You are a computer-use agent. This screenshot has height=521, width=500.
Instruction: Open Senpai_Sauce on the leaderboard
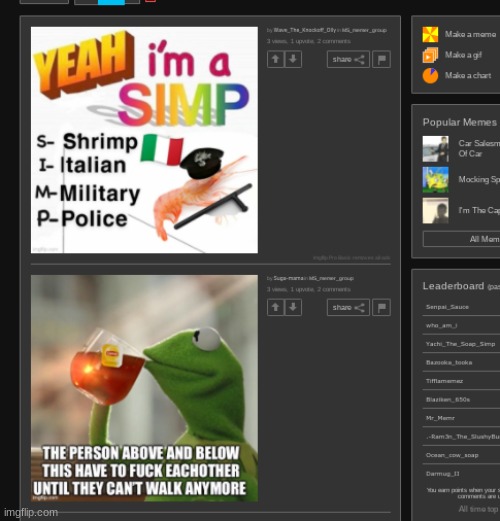[447, 307]
